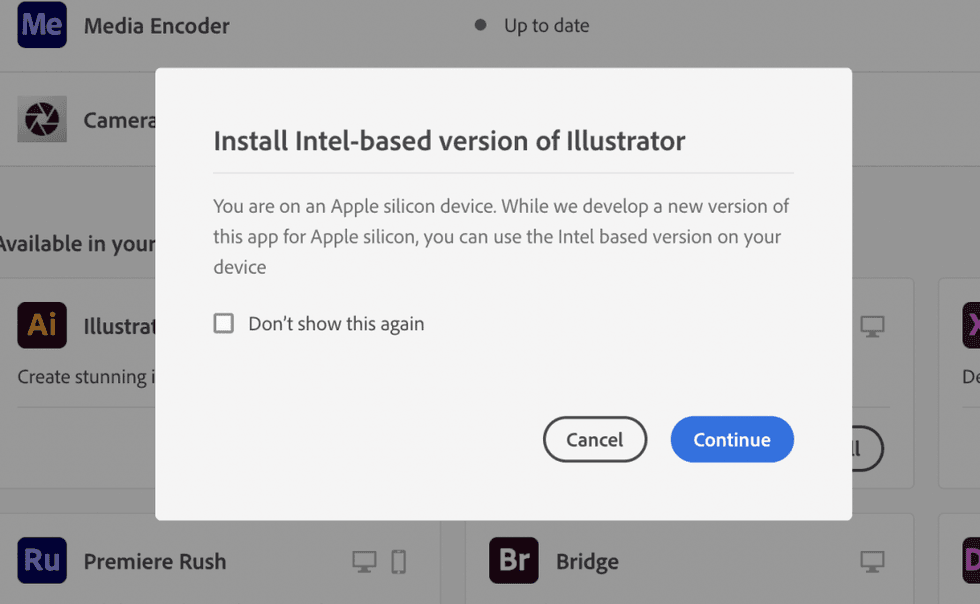The height and width of the screenshot is (604, 980).
Task: Click the desktop icon on the Illustrator card
Action: (x=872, y=326)
